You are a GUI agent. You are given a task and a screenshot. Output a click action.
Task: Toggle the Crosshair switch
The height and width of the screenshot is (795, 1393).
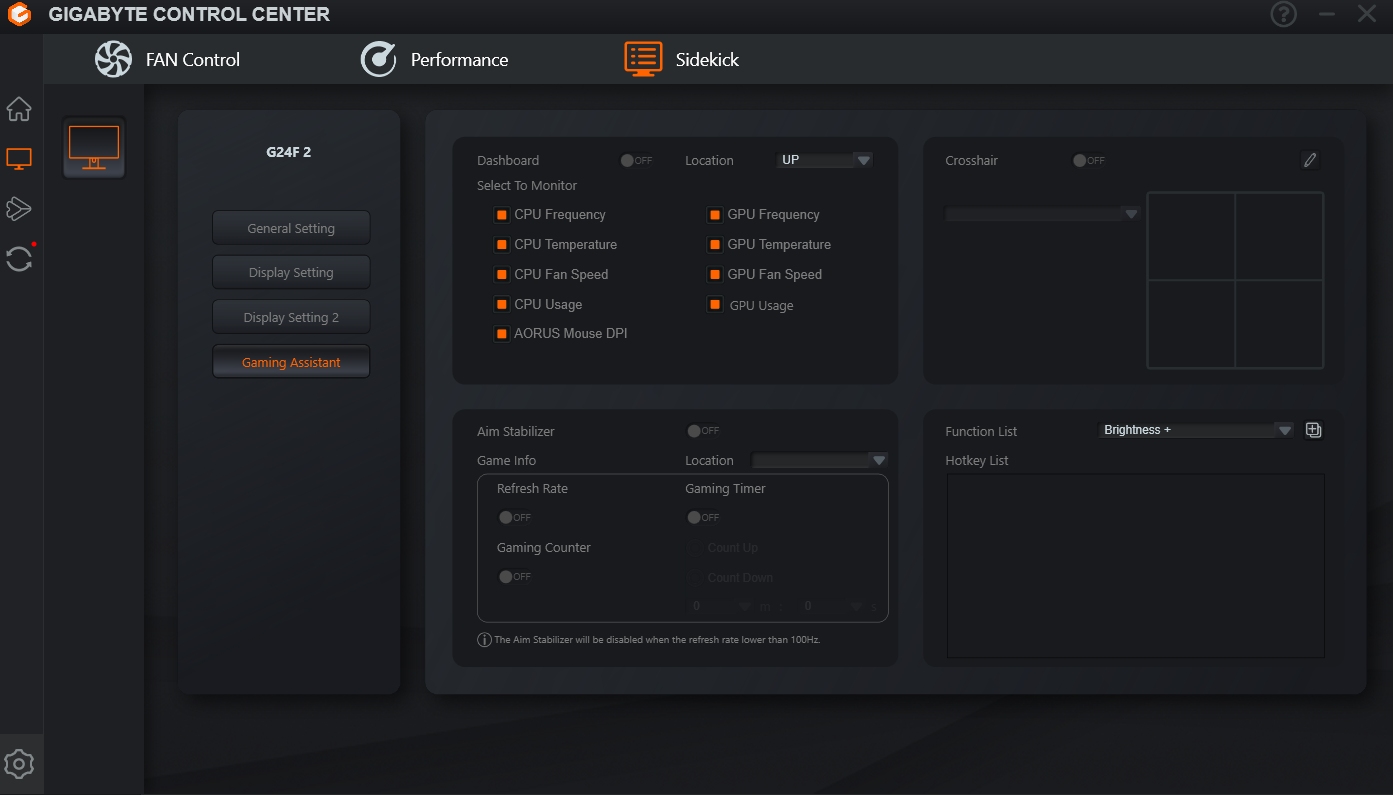coord(1089,160)
